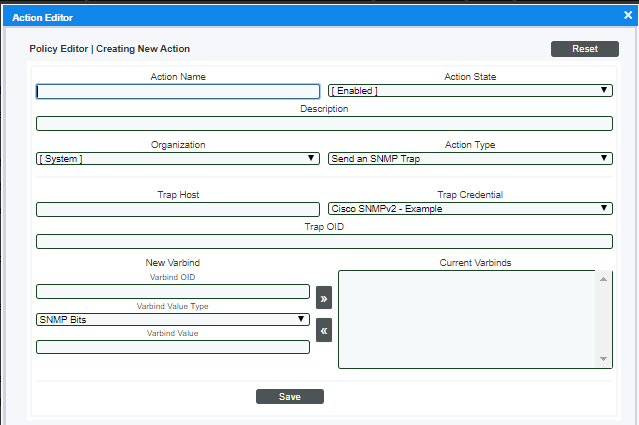Click into the Description field
Screen dimensions: 639x425
click(324, 124)
